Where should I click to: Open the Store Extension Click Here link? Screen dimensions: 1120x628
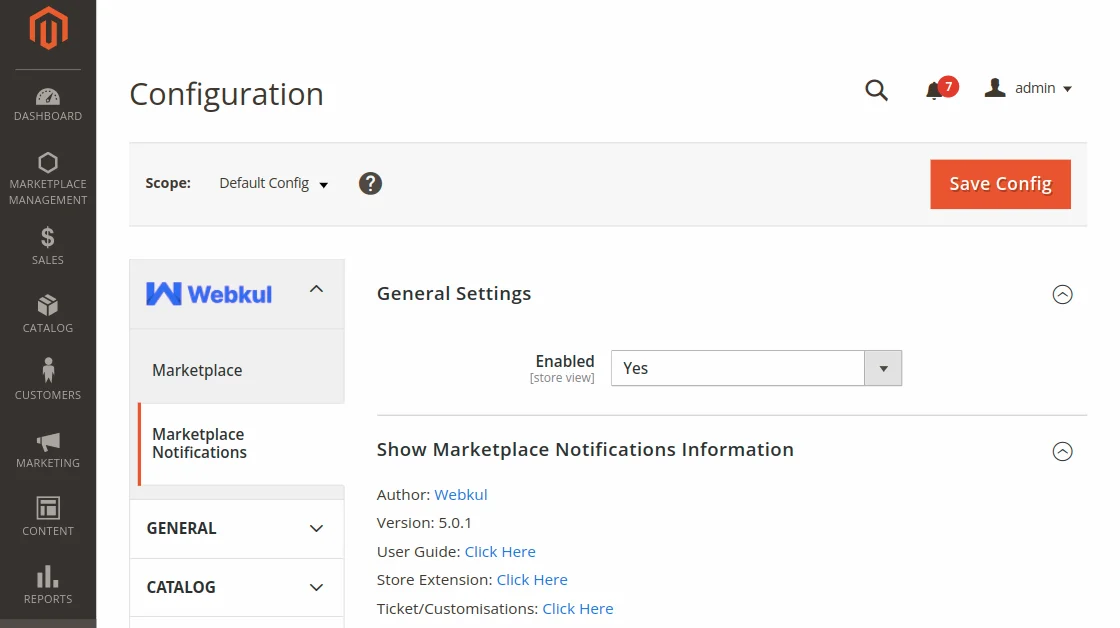[532, 579]
